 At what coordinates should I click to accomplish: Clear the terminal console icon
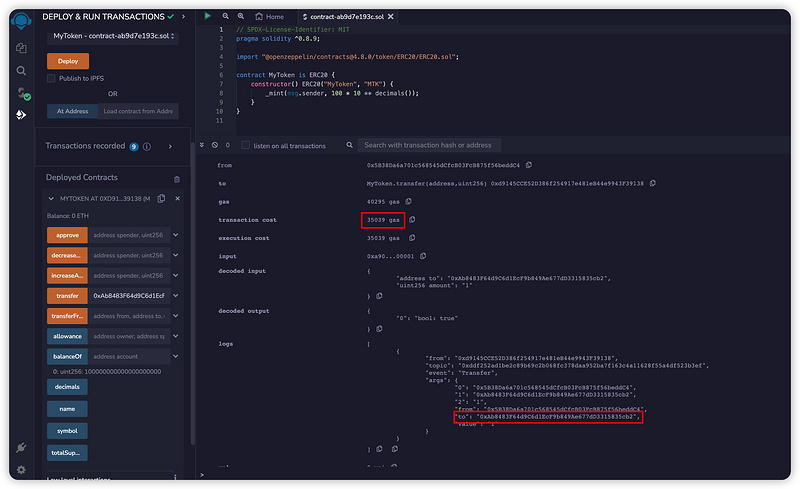(x=214, y=145)
